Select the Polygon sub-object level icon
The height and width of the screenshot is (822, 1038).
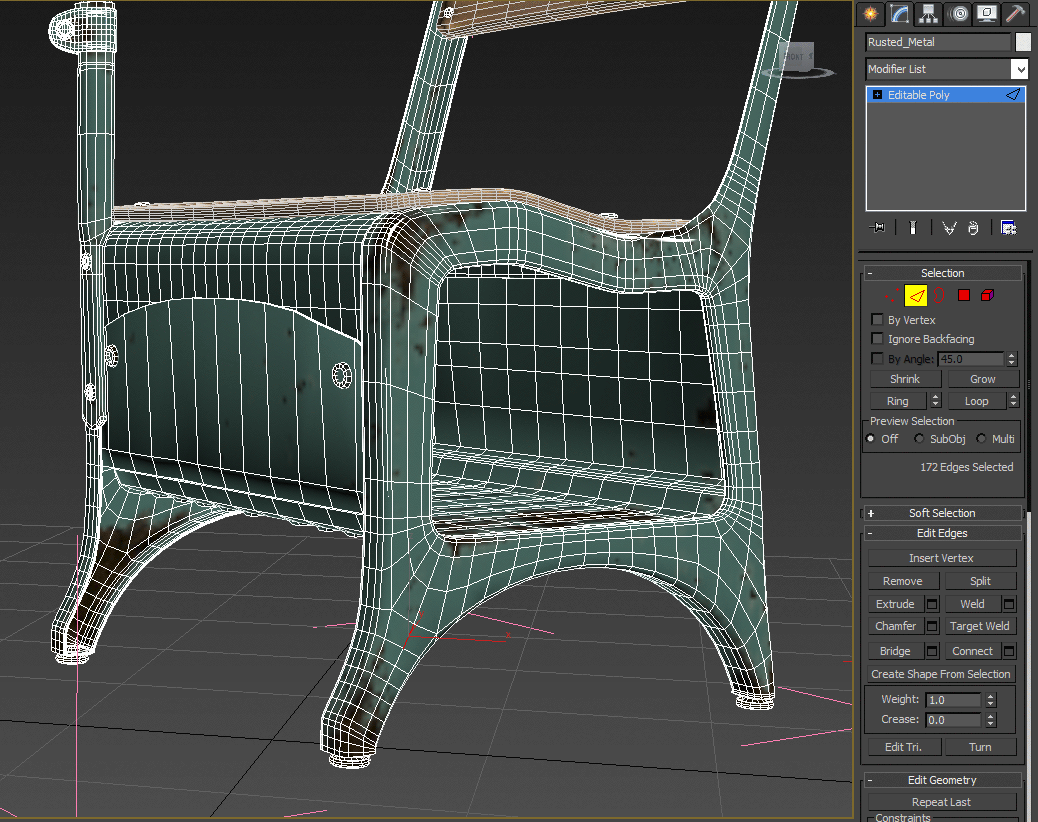964,295
